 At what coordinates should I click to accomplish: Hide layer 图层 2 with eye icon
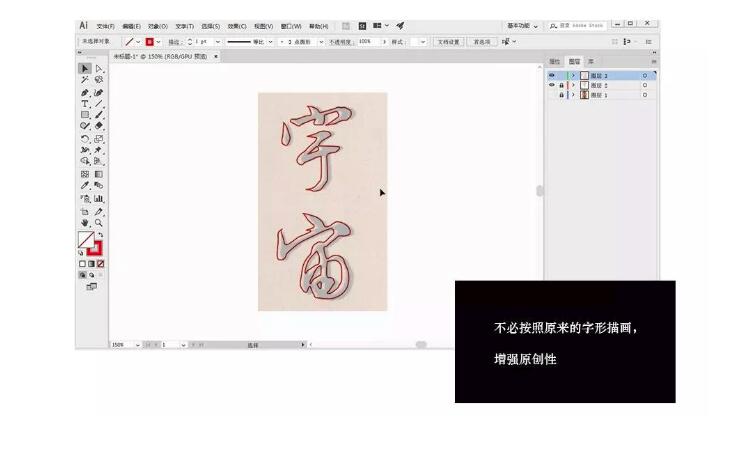pyautogui.click(x=551, y=85)
